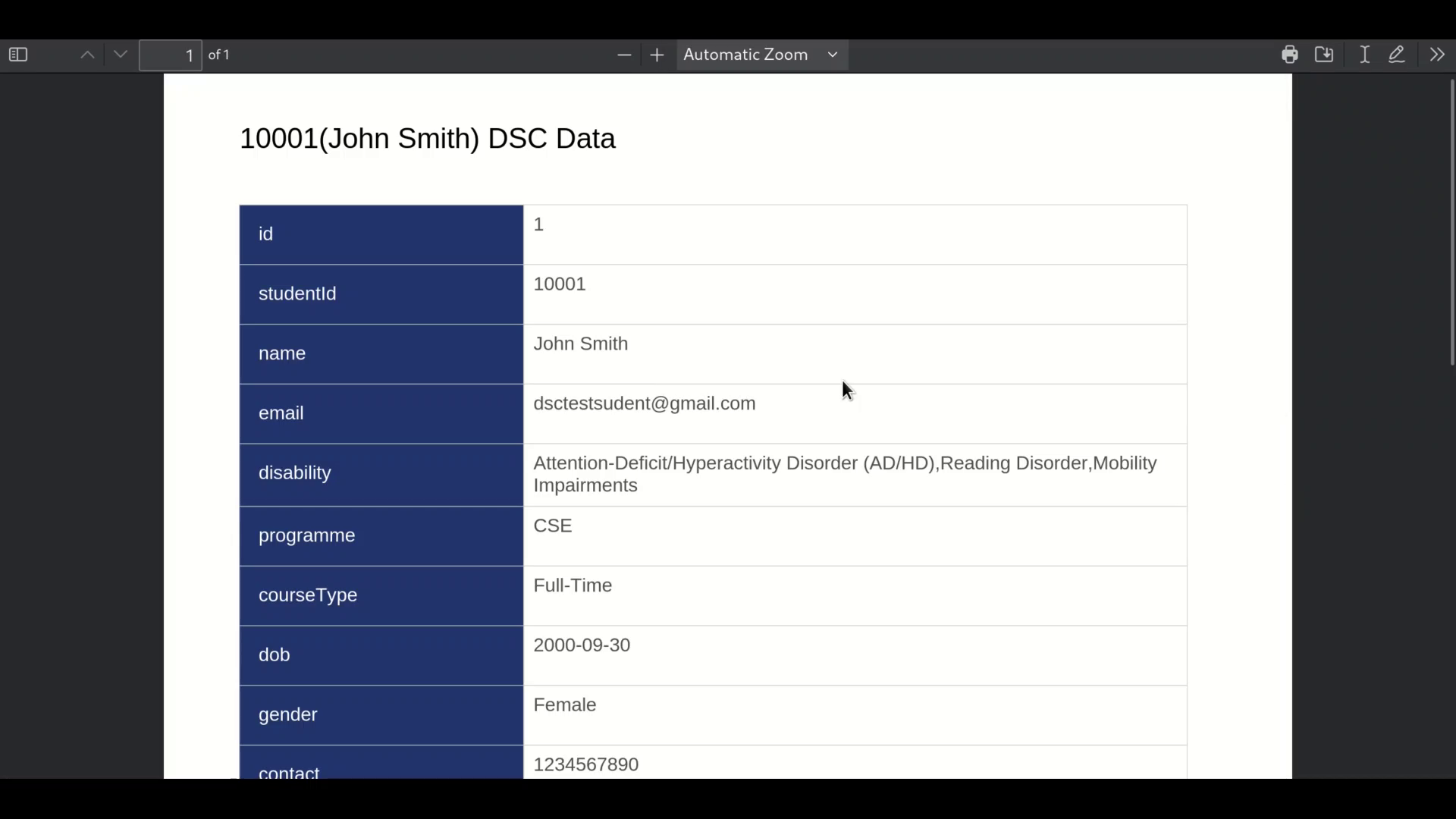Zoom out with the minus icon
Screen dimensions: 1456x819
tap(624, 55)
